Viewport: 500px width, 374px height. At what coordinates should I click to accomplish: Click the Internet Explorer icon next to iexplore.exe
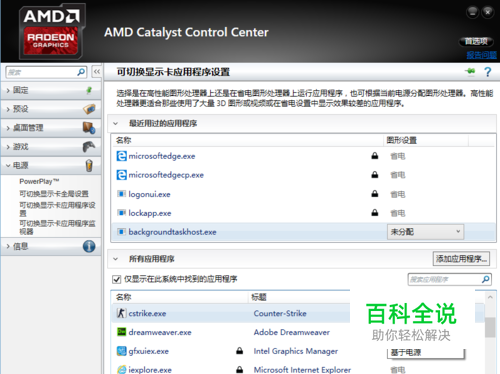coord(121,369)
